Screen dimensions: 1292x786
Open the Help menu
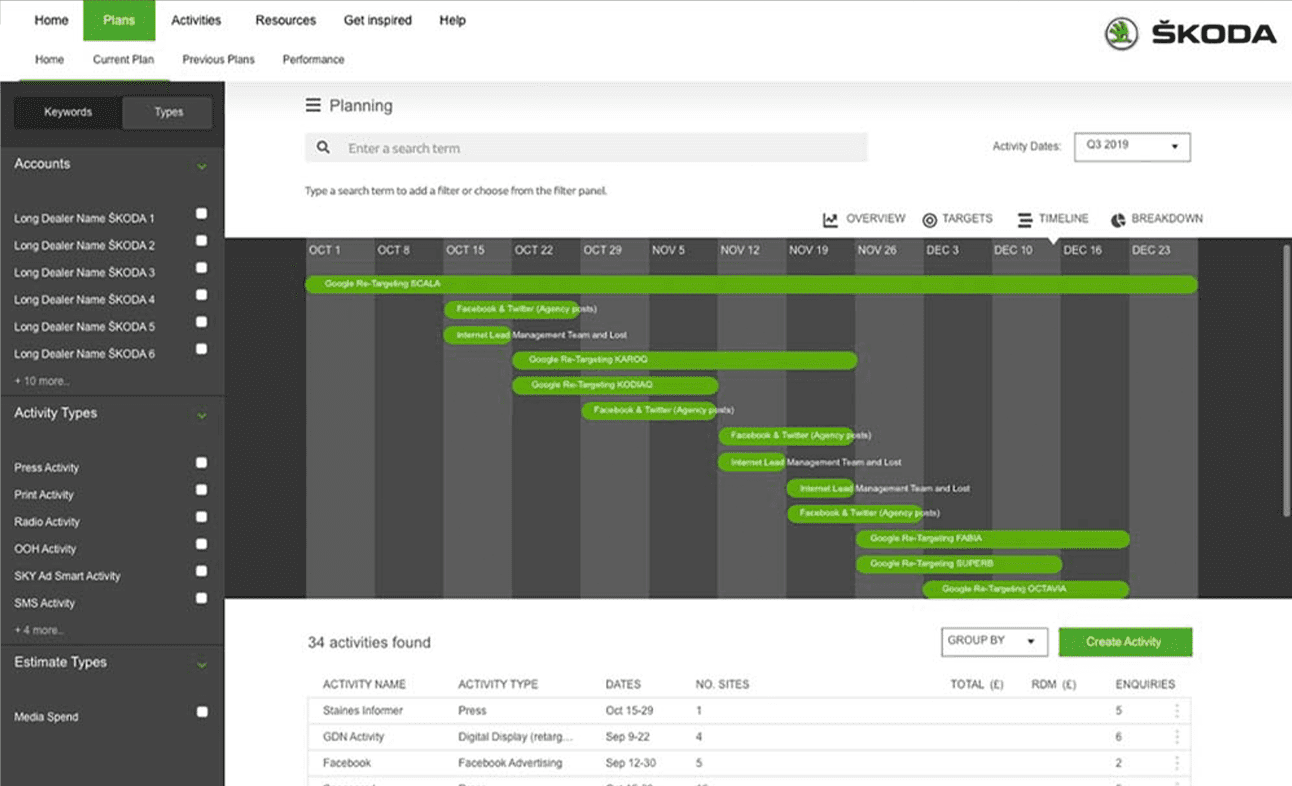pyautogui.click(x=452, y=20)
